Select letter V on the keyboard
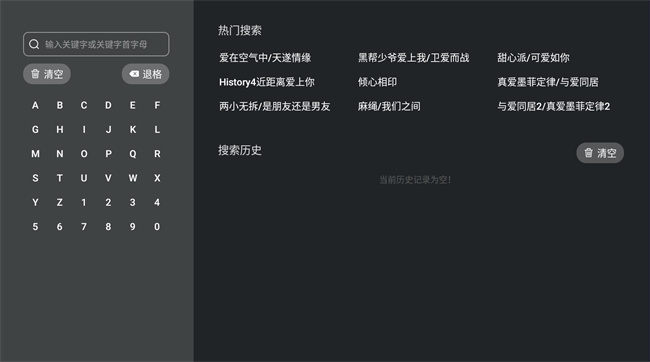The height and width of the screenshot is (362, 650). click(x=108, y=178)
